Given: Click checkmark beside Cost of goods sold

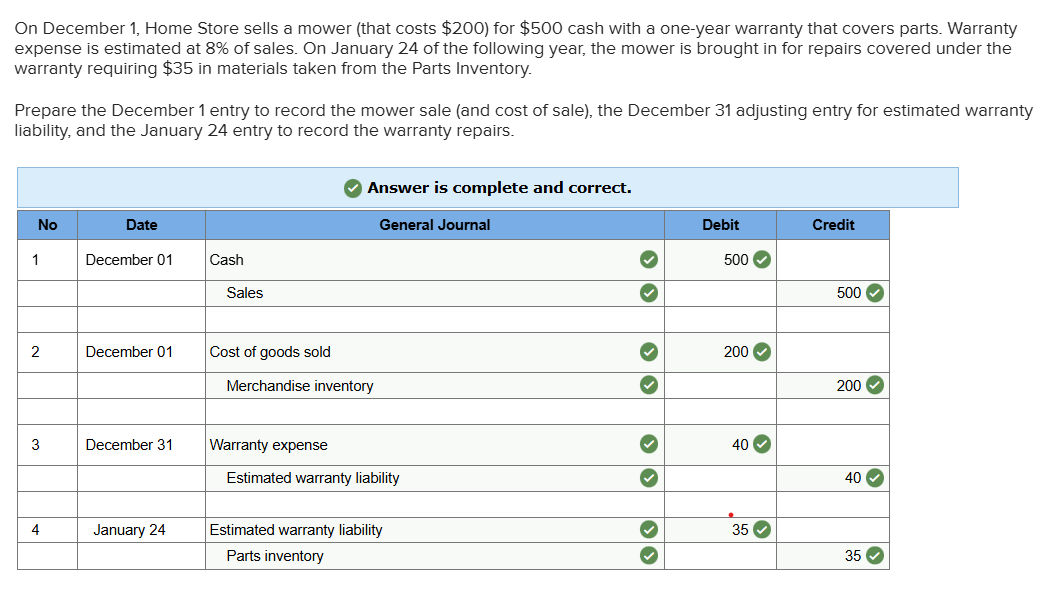Looking at the screenshot, I should click(x=649, y=352).
